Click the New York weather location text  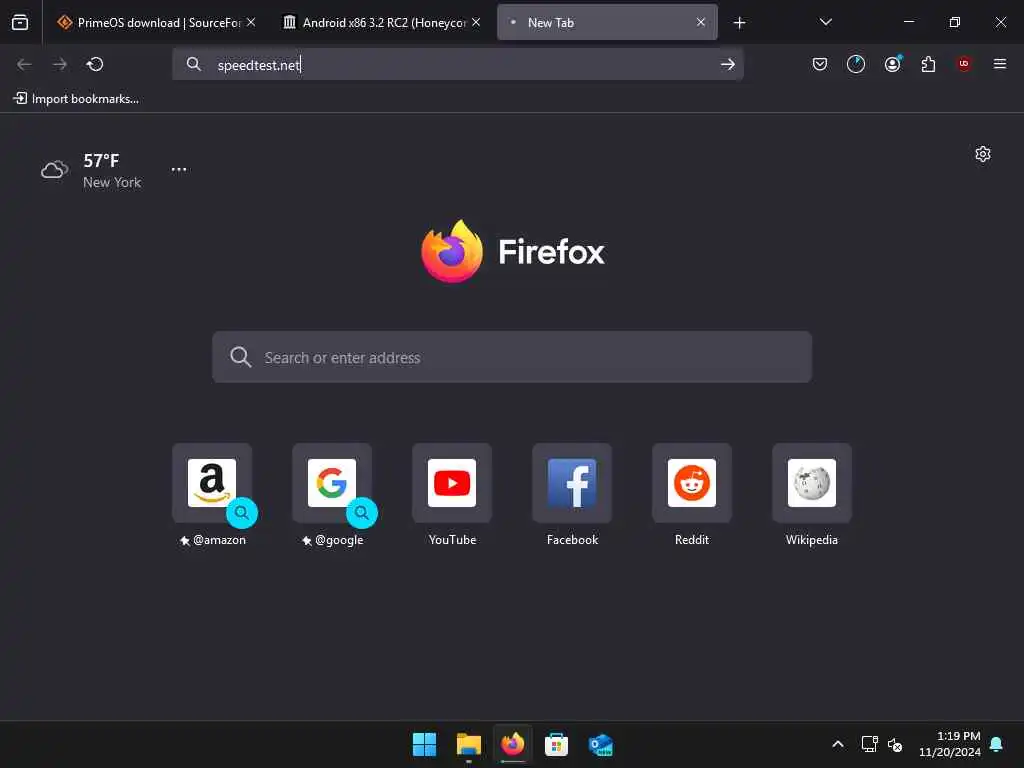(x=112, y=182)
